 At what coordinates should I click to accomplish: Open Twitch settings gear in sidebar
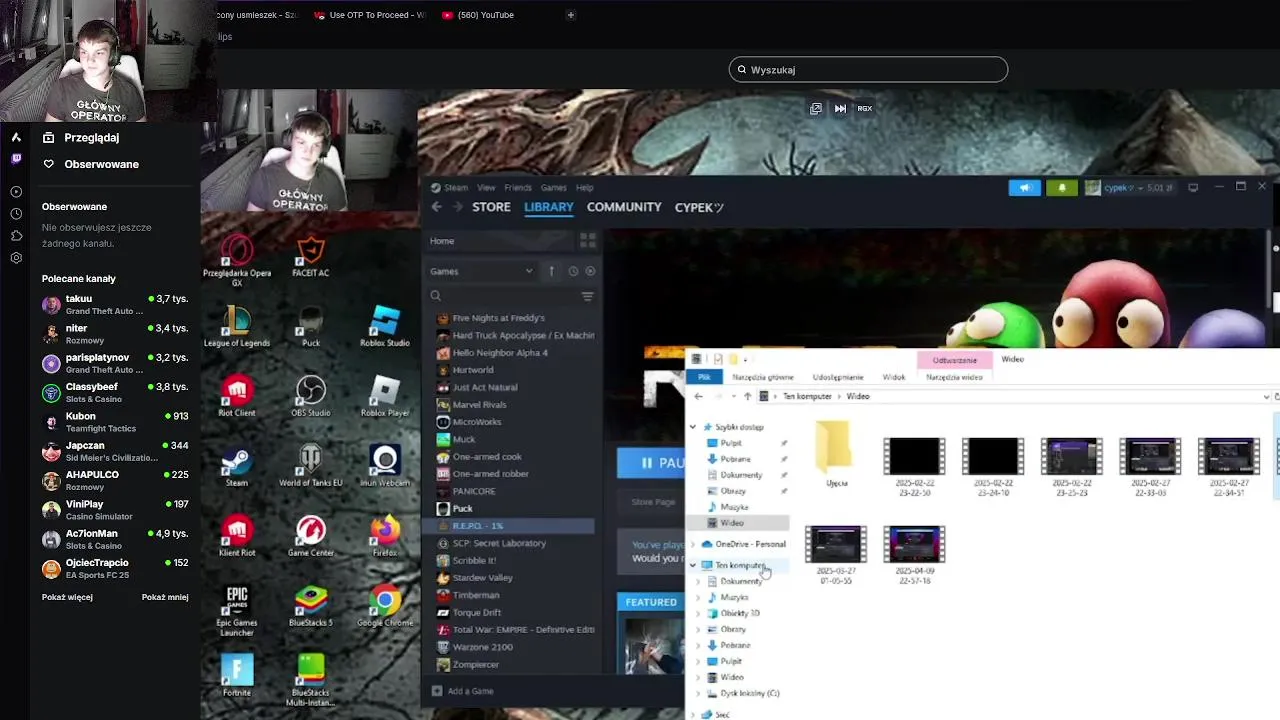tap(16, 258)
